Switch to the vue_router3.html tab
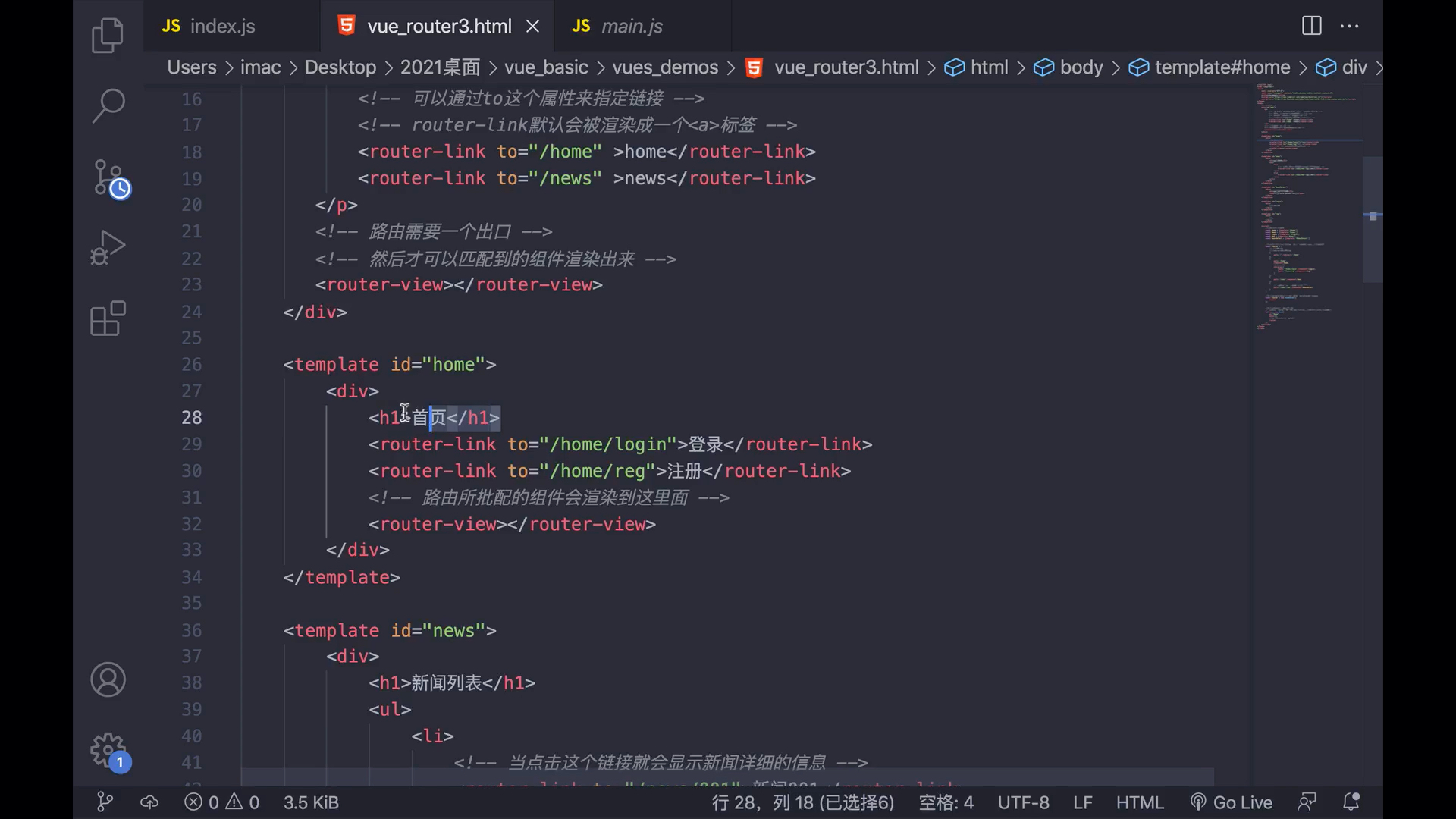The image size is (1456, 819). (x=438, y=26)
